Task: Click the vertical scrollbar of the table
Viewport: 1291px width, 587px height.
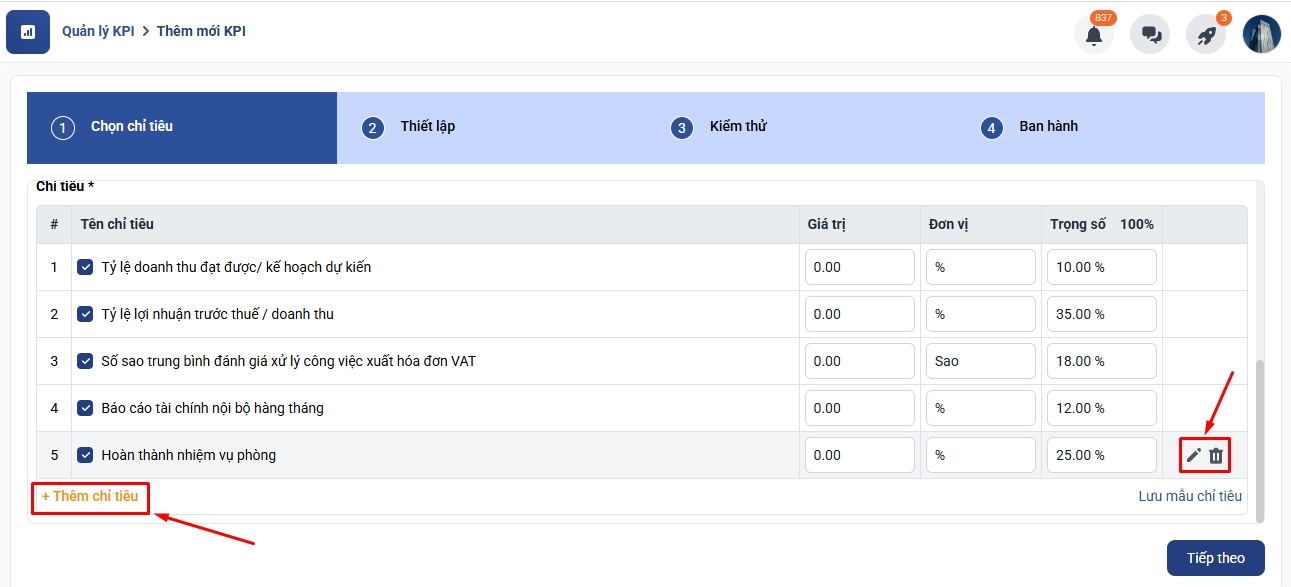Action: point(1259,440)
